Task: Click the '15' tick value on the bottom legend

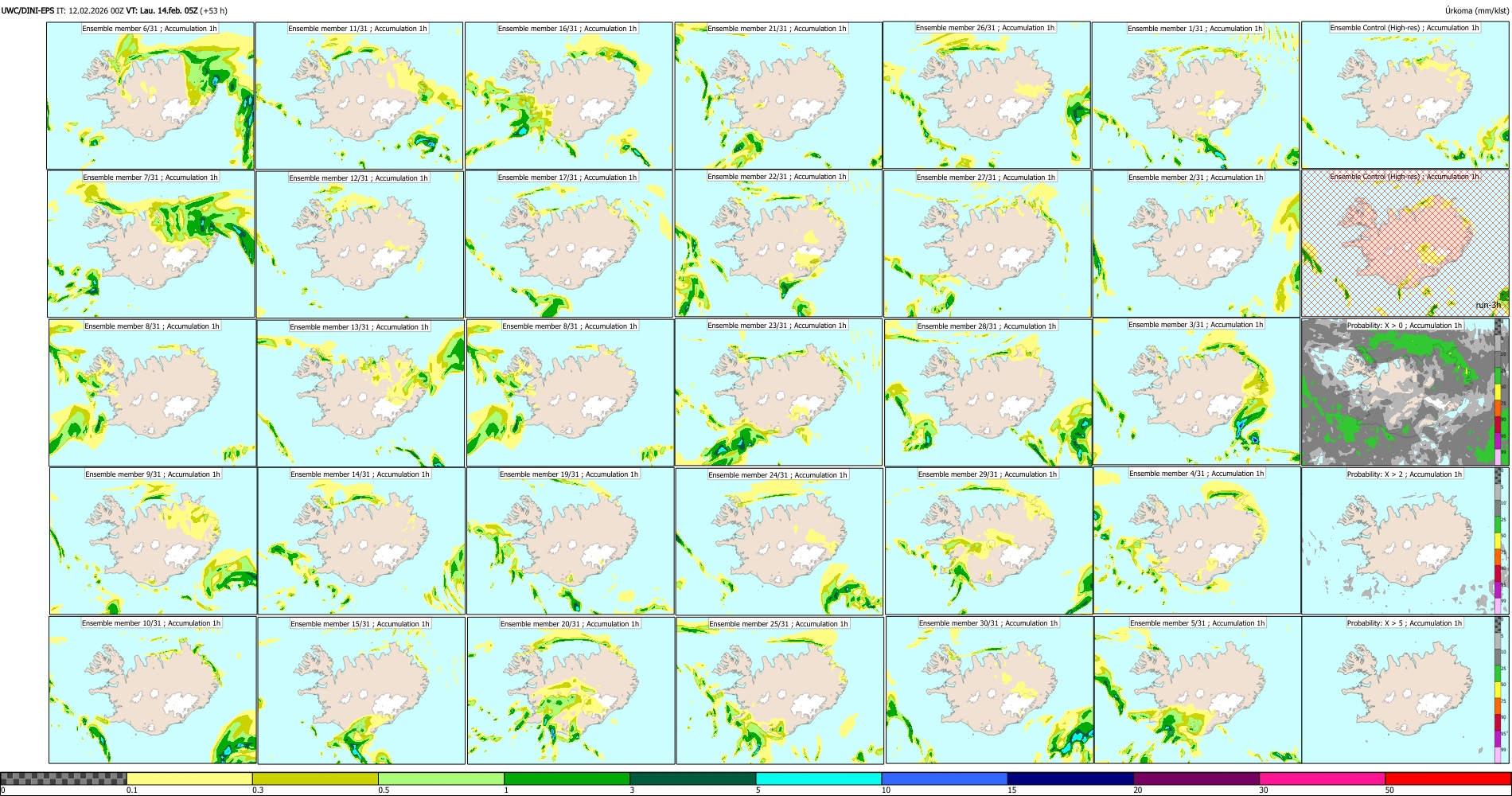Action: coord(1012,790)
